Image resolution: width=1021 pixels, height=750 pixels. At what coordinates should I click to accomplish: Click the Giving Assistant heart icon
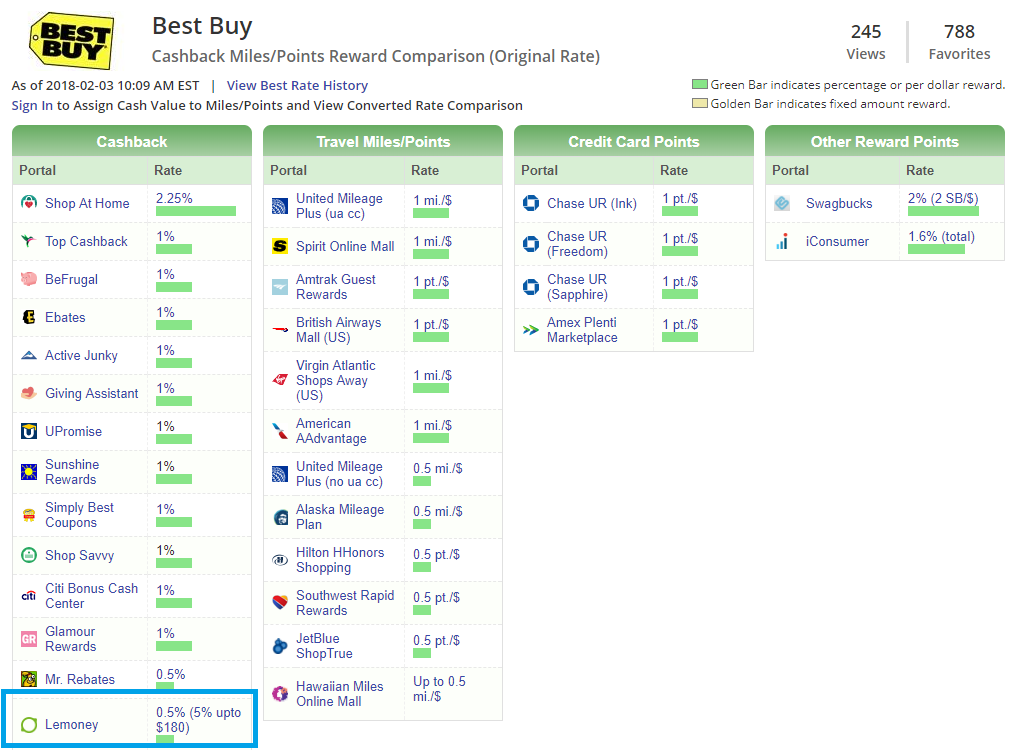[29, 393]
